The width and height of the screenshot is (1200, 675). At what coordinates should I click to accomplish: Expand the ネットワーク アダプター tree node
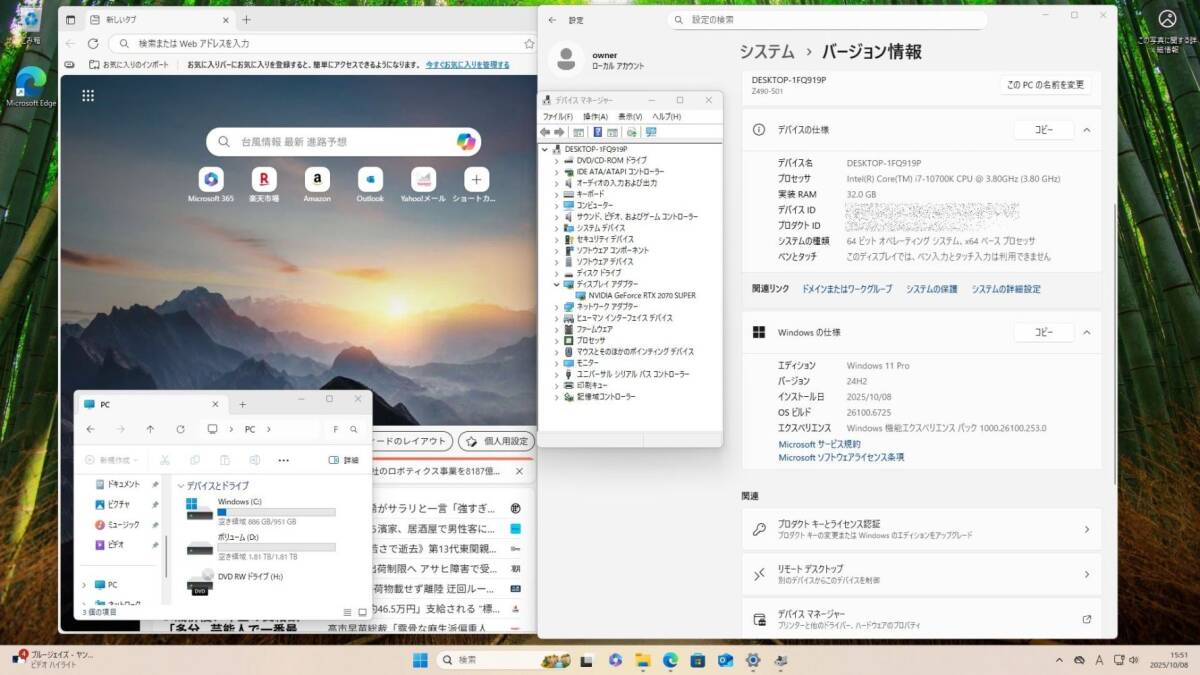click(557, 307)
